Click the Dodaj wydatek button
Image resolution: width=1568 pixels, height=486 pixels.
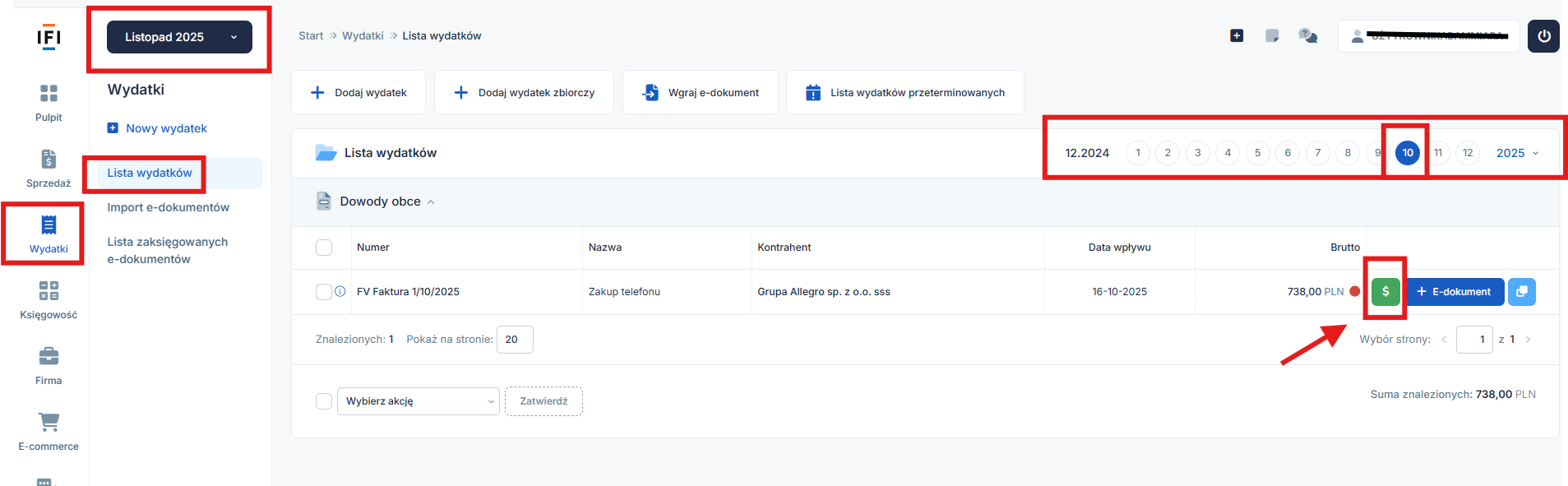pyautogui.click(x=358, y=93)
